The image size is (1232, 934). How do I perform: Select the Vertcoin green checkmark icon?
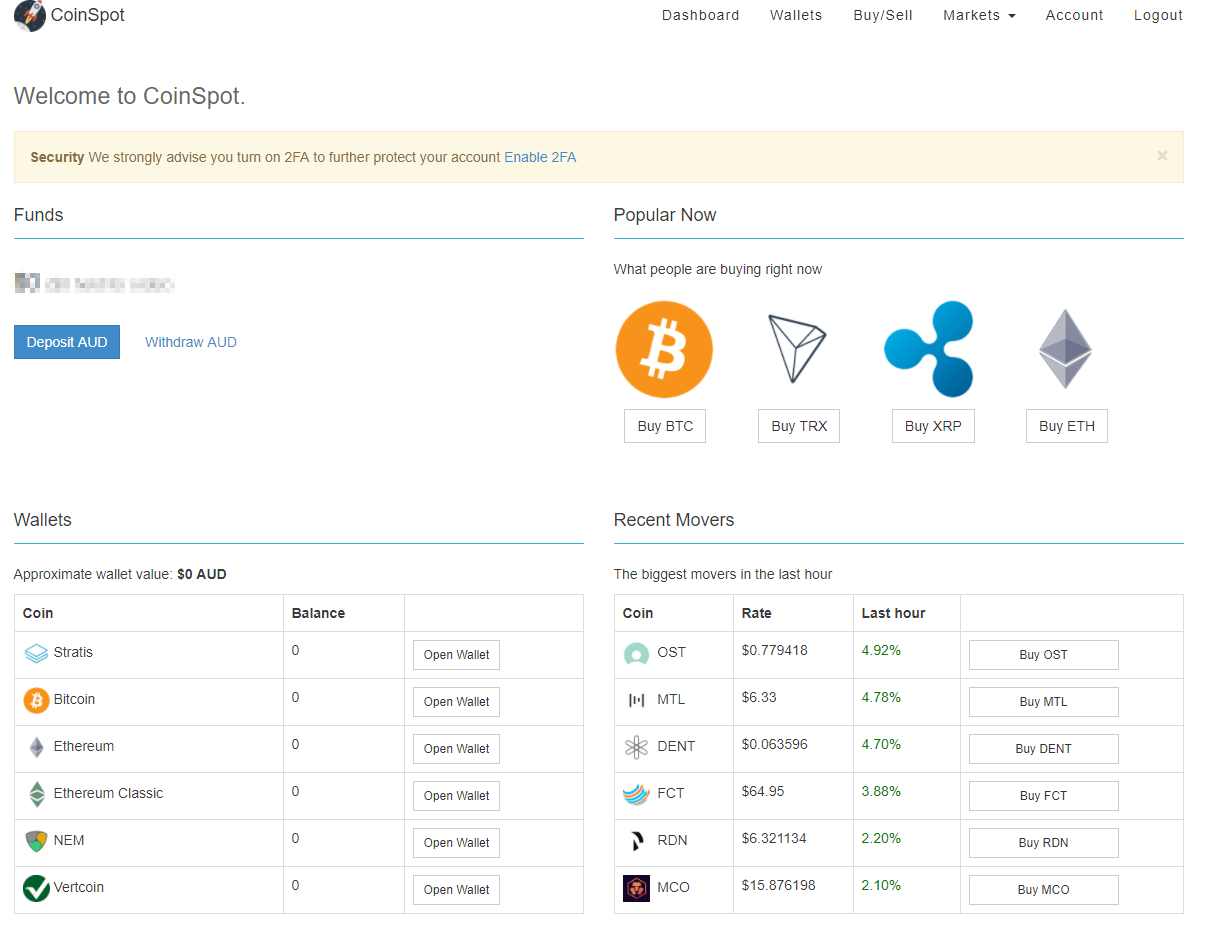coord(36,887)
